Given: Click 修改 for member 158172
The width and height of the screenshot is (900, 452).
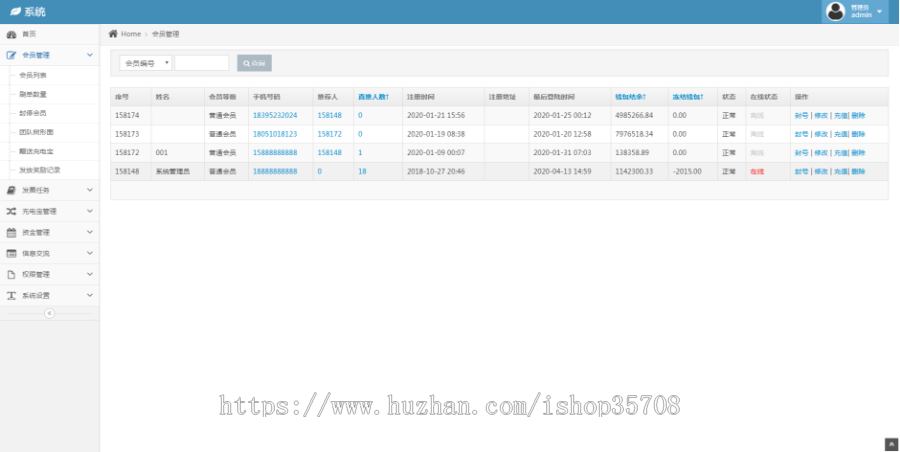Looking at the screenshot, I should point(821,153).
